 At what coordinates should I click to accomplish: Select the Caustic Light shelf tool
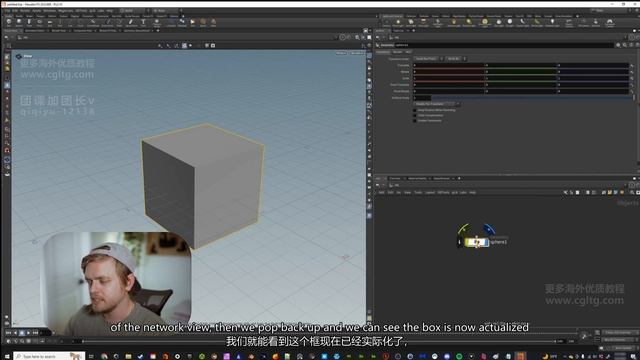[x=522, y=23]
